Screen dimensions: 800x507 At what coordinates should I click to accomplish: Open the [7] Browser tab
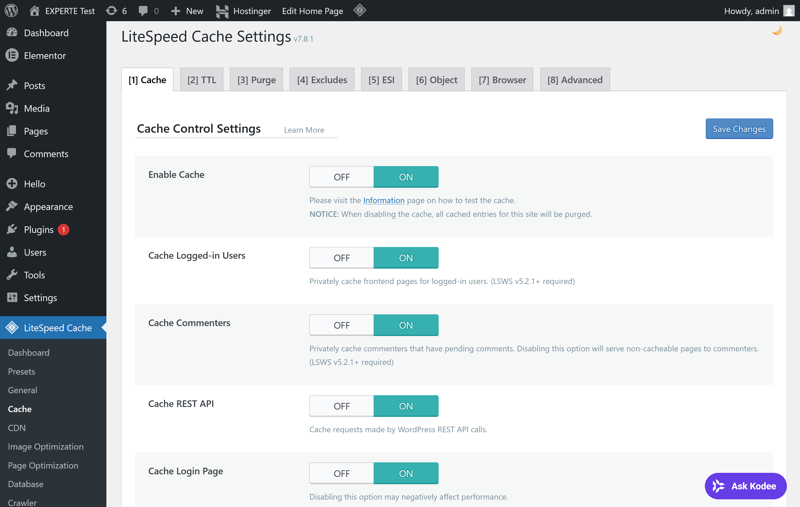502,80
